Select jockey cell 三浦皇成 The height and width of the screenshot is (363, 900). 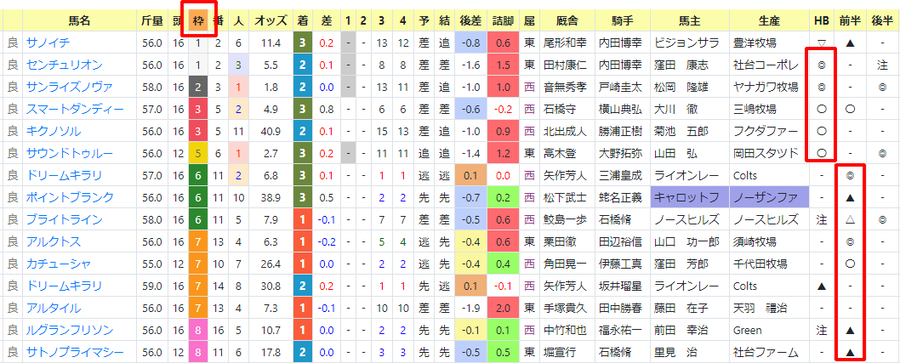(x=622, y=175)
